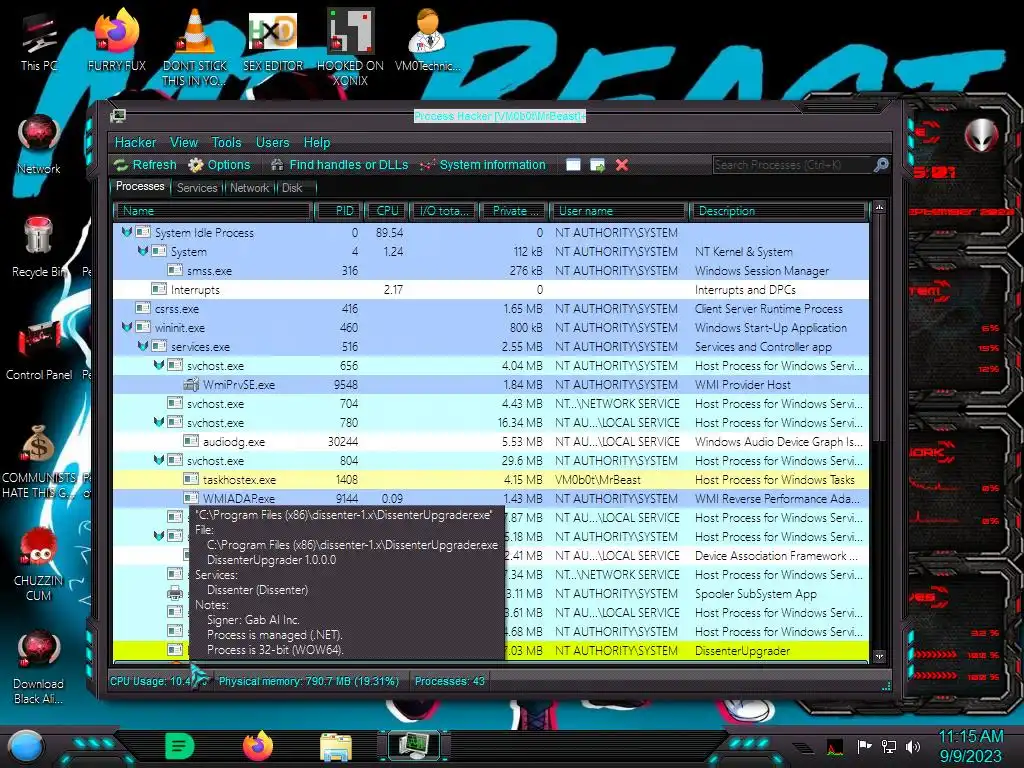Viewport: 1024px width, 768px height.
Task: Open the Hacker menu
Action: pyautogui.click(x=135, y=142)
